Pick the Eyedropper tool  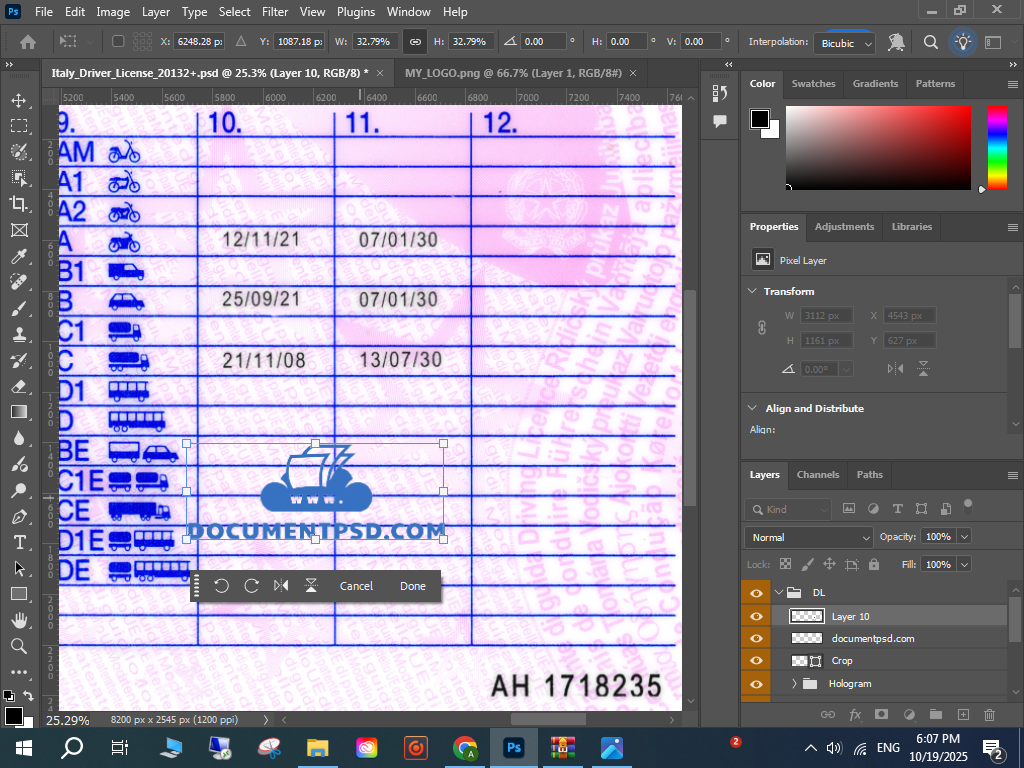(x=18, y=256)
